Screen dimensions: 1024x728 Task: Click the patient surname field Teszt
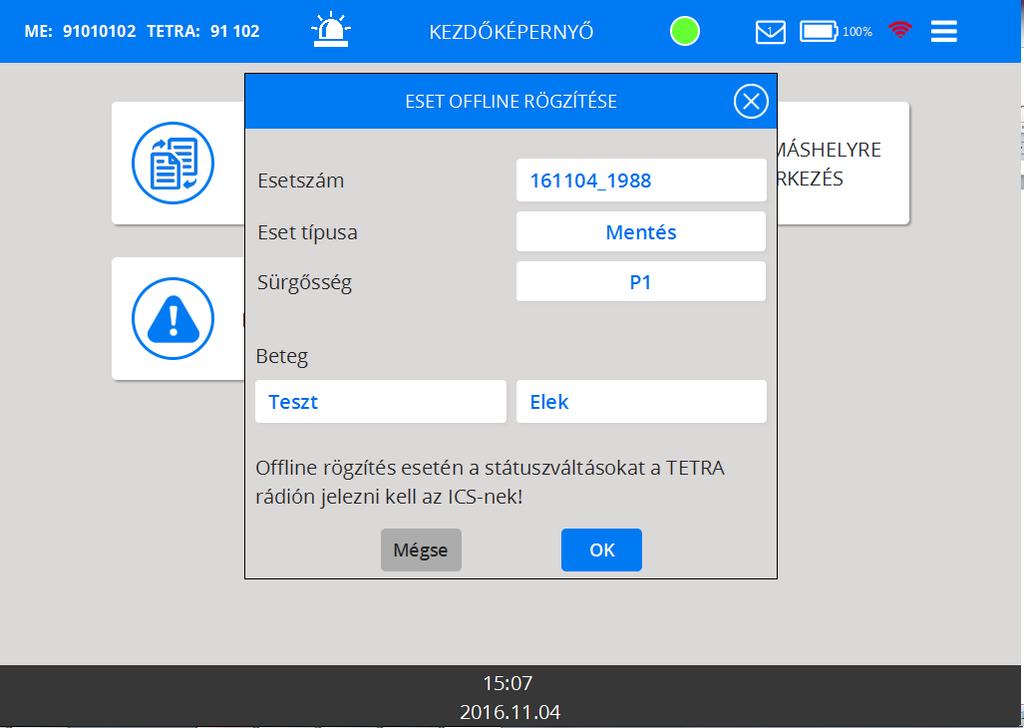coord(380,402)
